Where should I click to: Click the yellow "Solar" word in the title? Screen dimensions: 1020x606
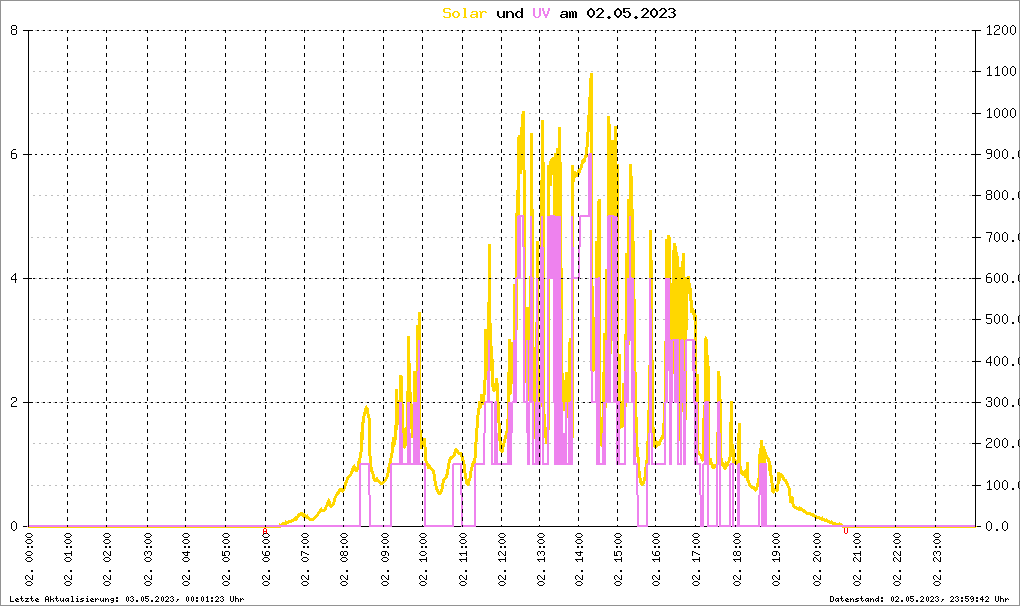tap(466, 13)
